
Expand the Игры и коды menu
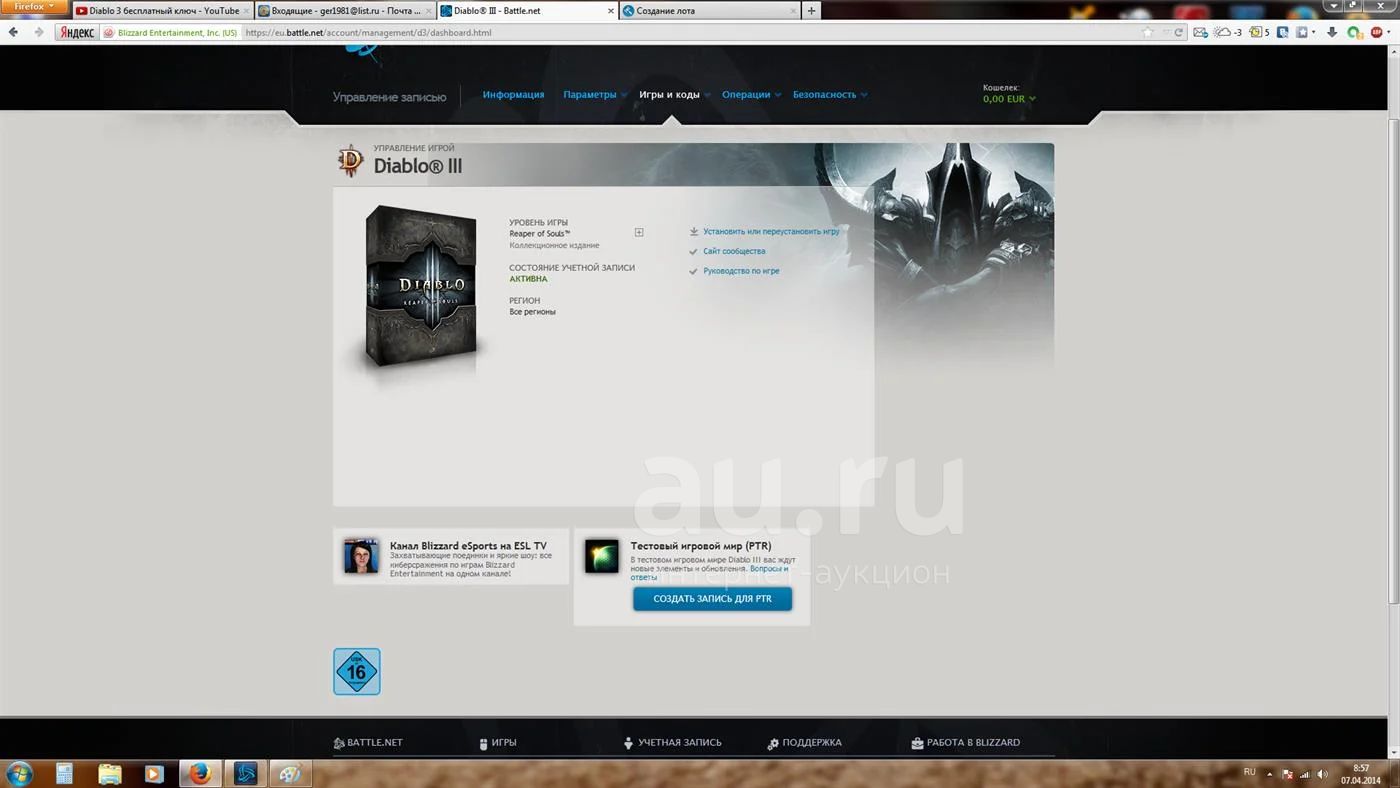[x=675, y=95]
